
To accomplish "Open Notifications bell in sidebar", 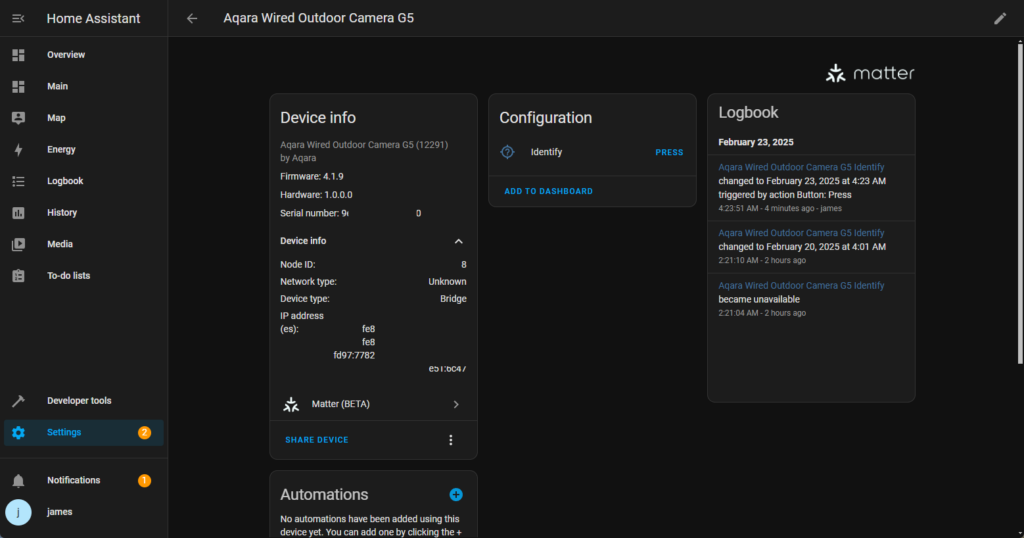I will tap(18, 480).
